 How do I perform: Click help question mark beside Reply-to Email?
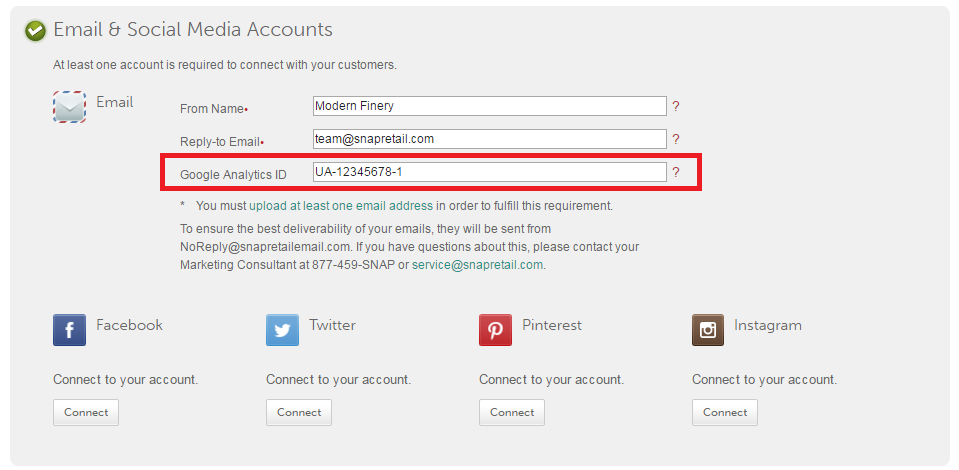[x=676, y=139]
